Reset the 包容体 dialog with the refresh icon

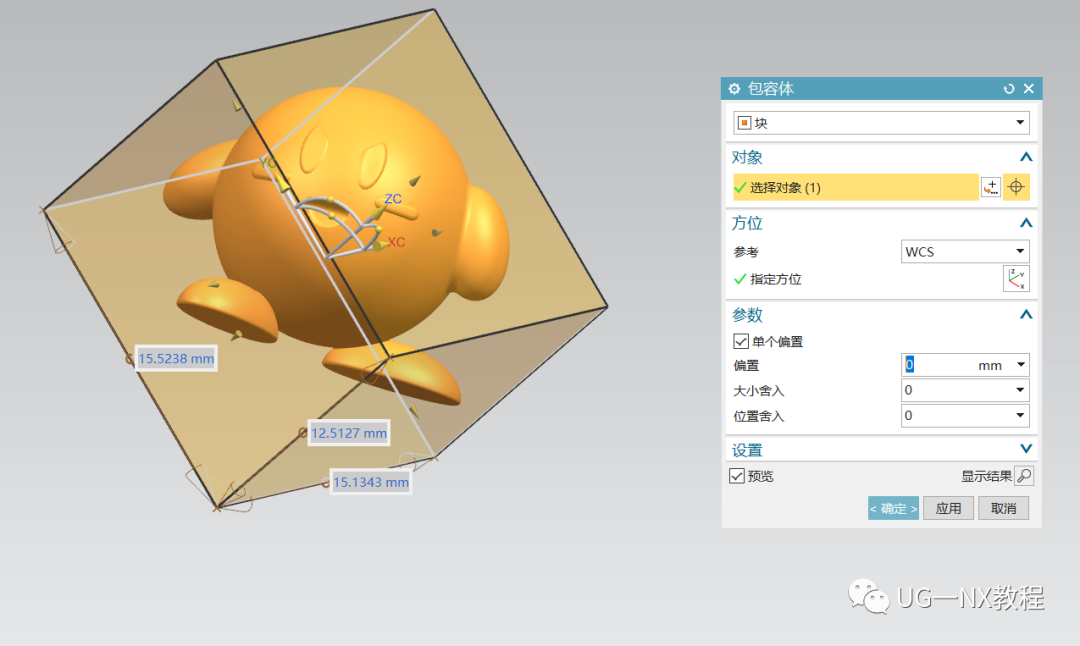[x=1009, y=89]
